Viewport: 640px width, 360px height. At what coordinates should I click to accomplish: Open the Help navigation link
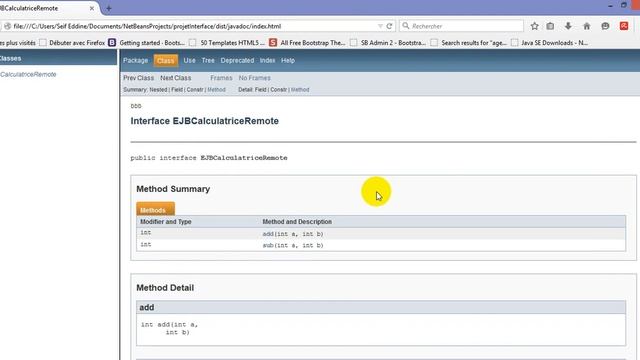tap(288, 60)
